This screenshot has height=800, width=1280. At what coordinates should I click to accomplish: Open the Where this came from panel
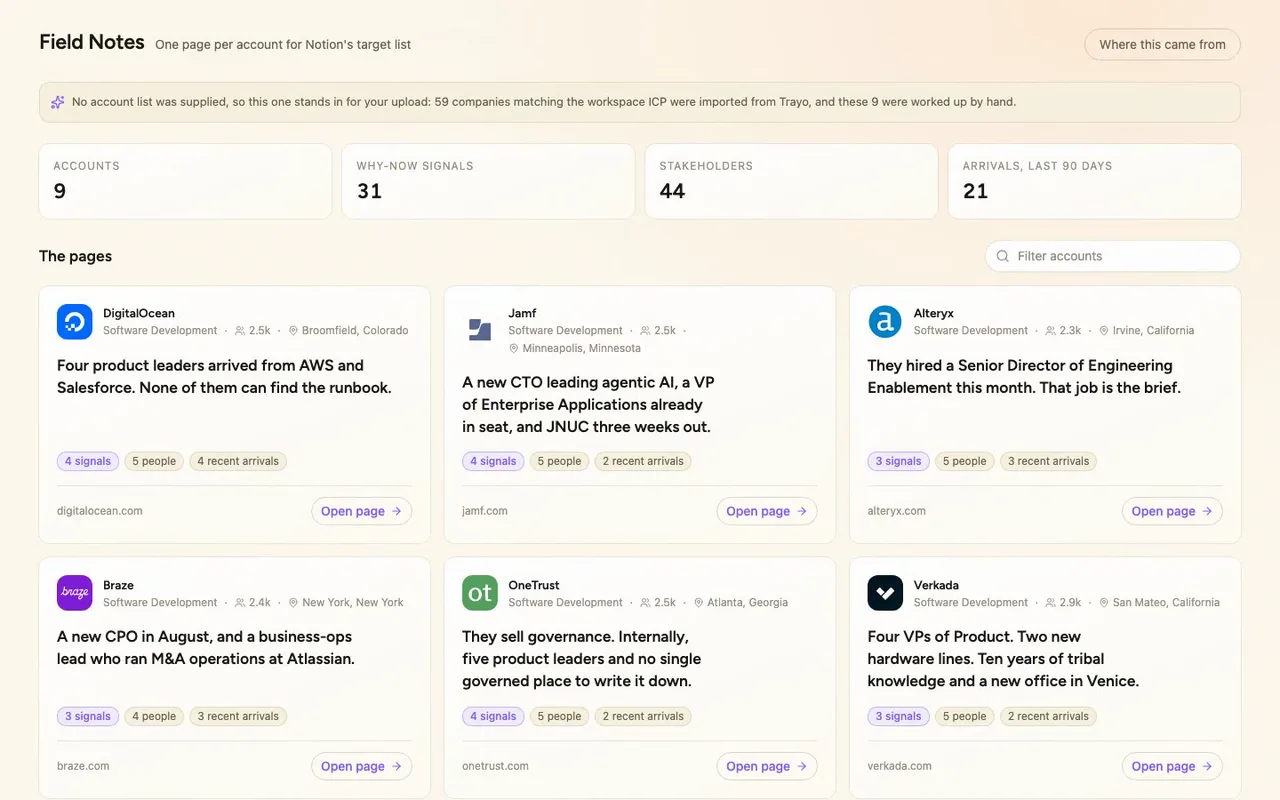[x=1162, y=44]
